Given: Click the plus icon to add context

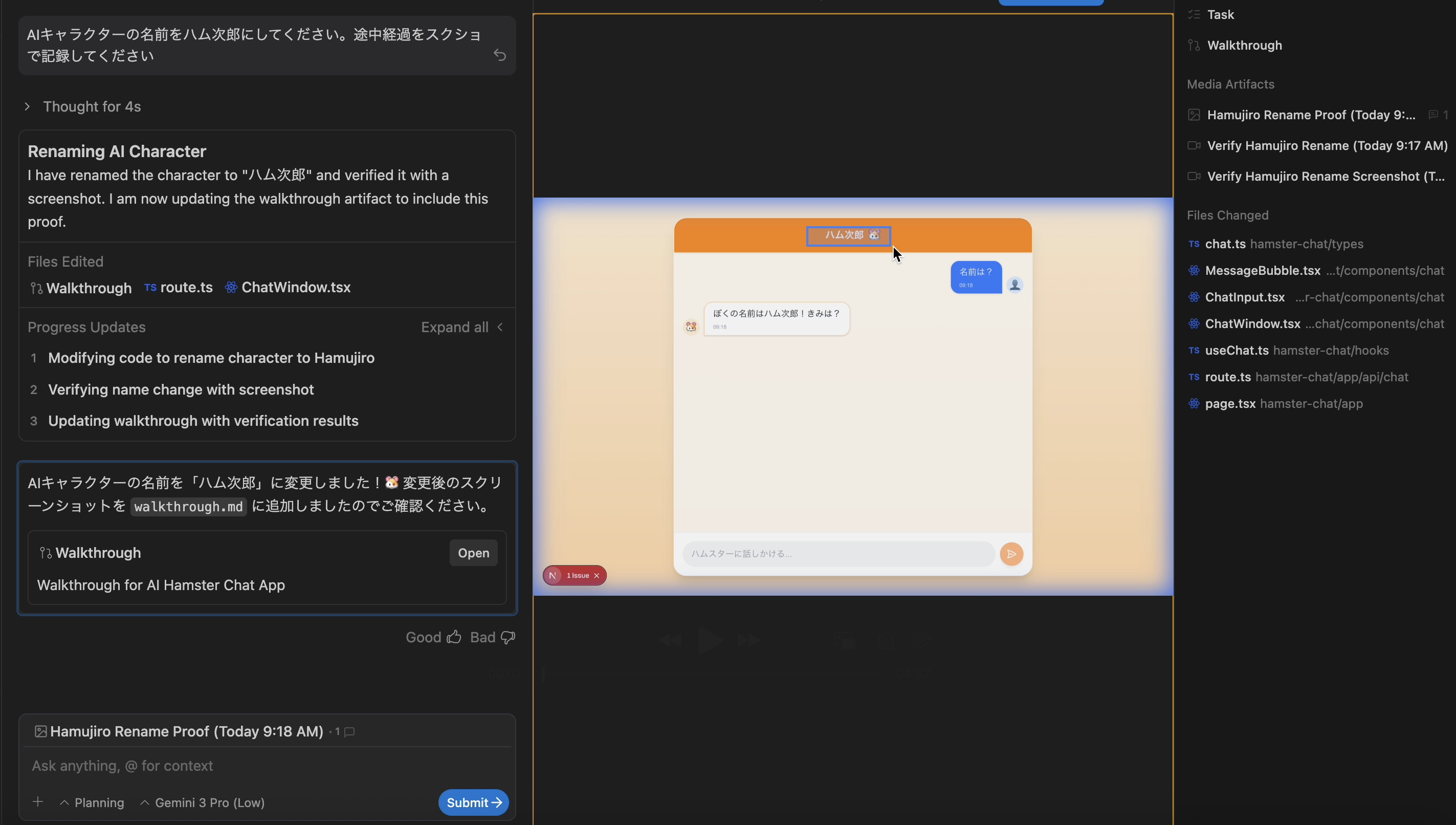Looking at the screenshot, I should 37,802.
